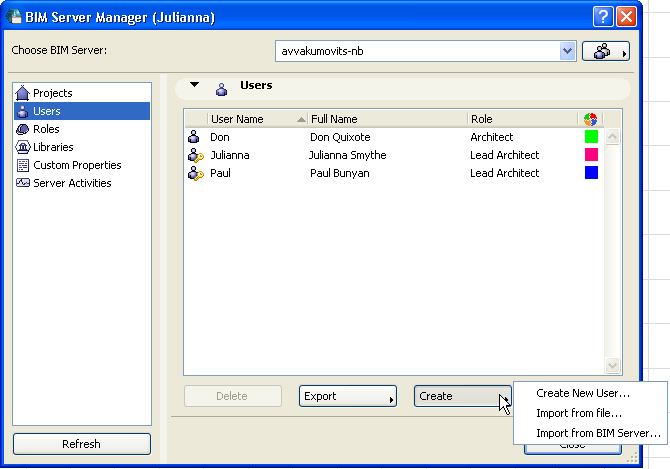Click the Libraries building icon
The image size is (670, 469).
(x=23, y=147)
